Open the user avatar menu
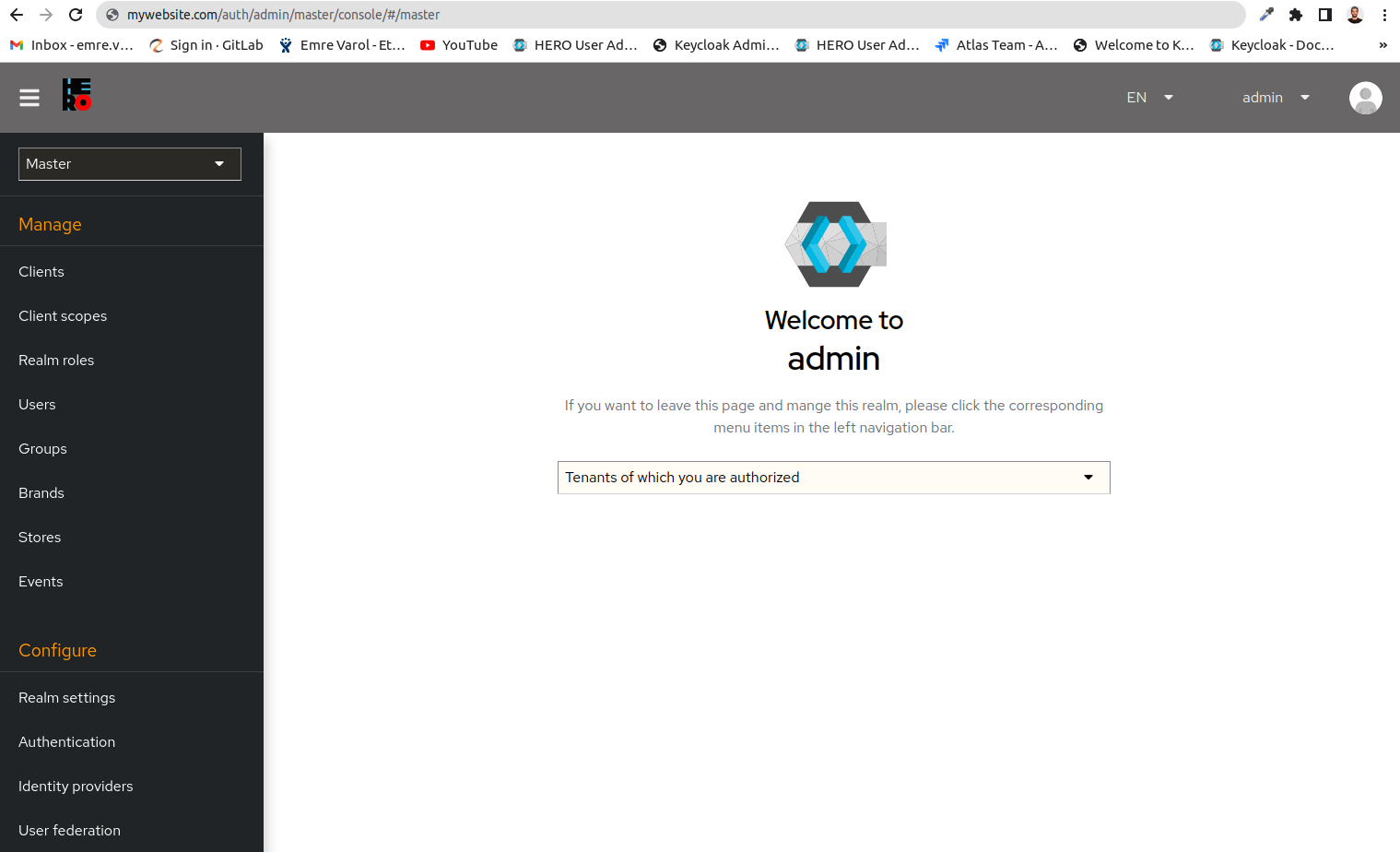 click(x=1365, y=98)
